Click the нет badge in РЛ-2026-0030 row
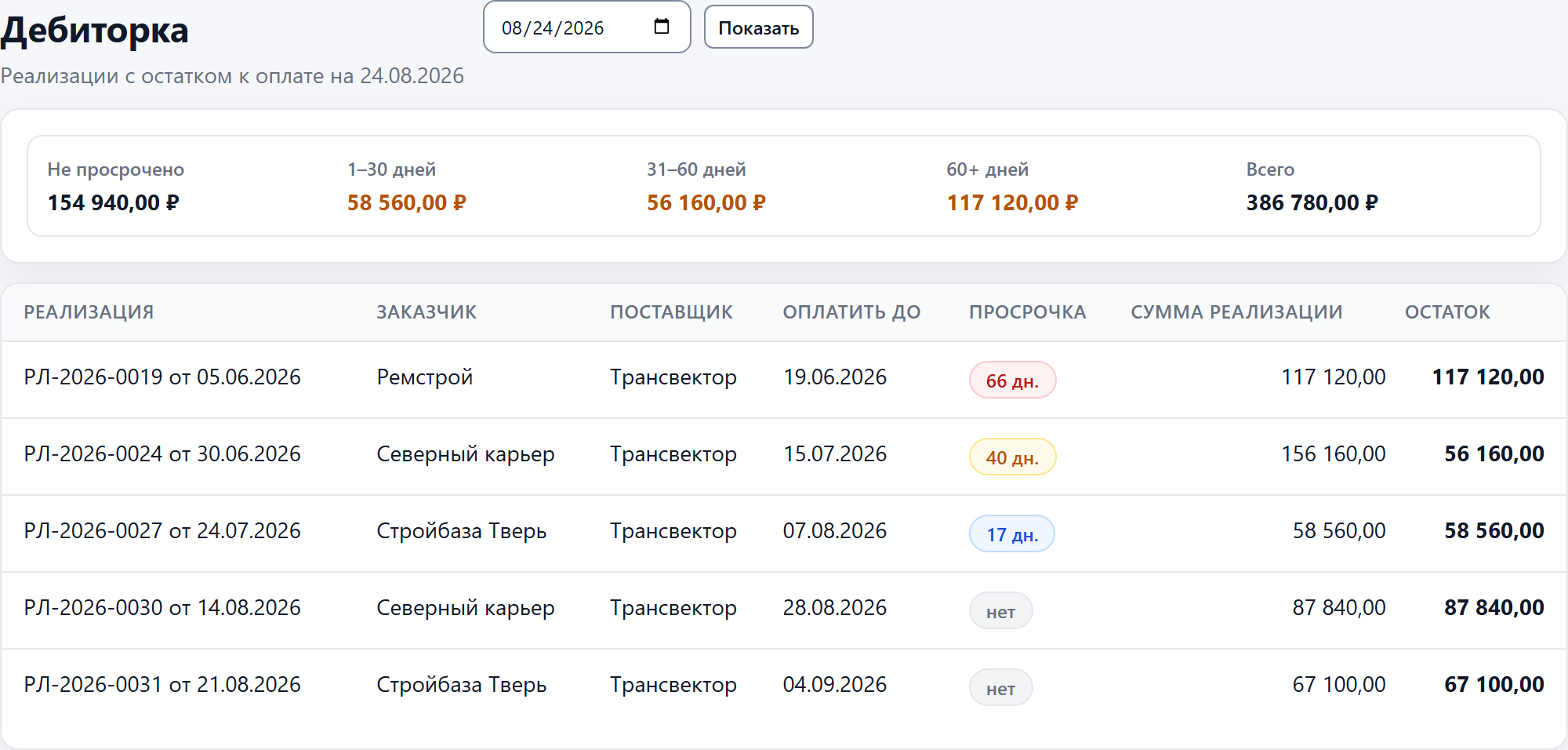 coord(1000,611)
